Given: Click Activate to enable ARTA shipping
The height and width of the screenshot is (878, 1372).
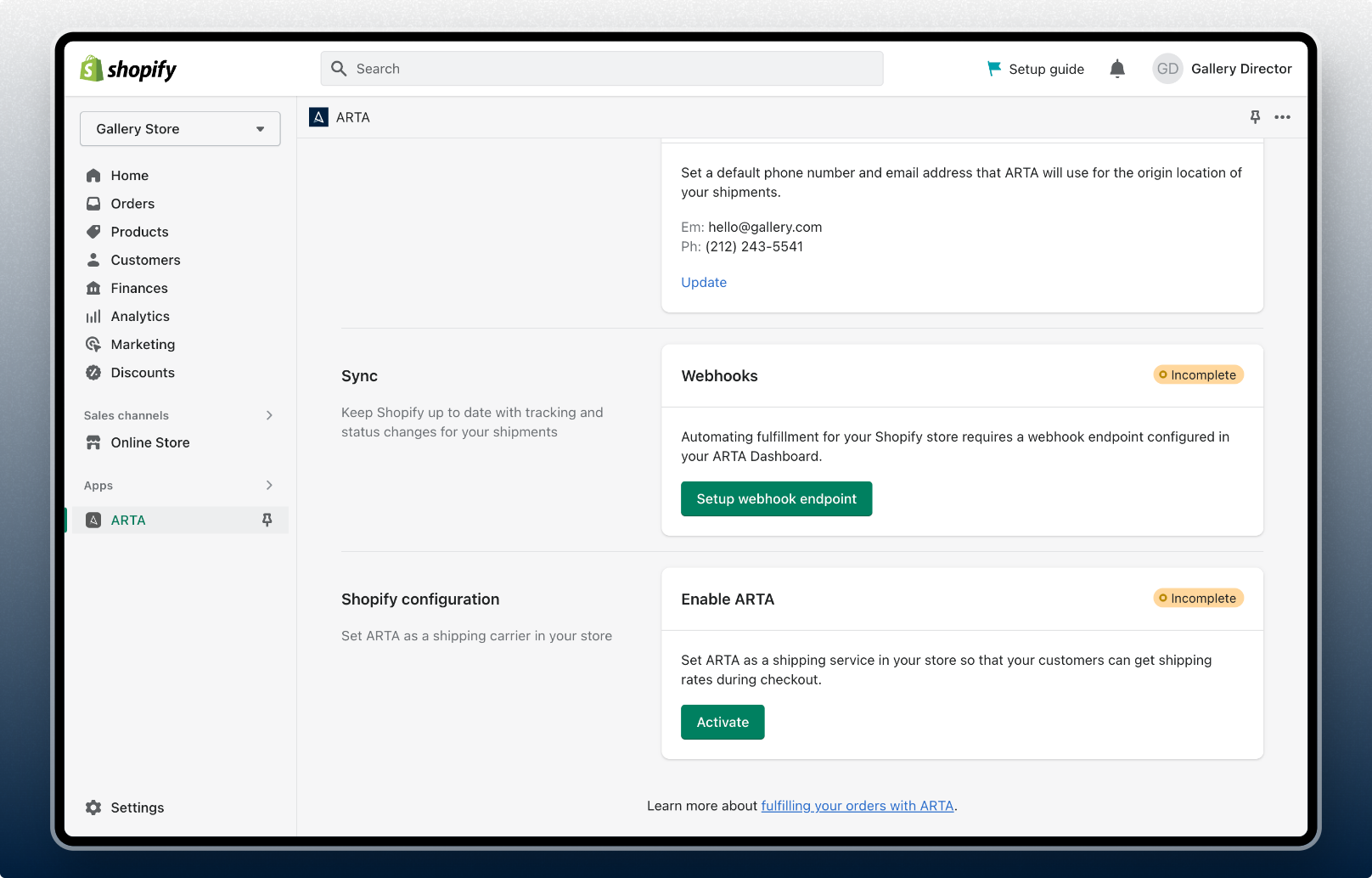Looking at the screenshot, I should coord(723,722).
